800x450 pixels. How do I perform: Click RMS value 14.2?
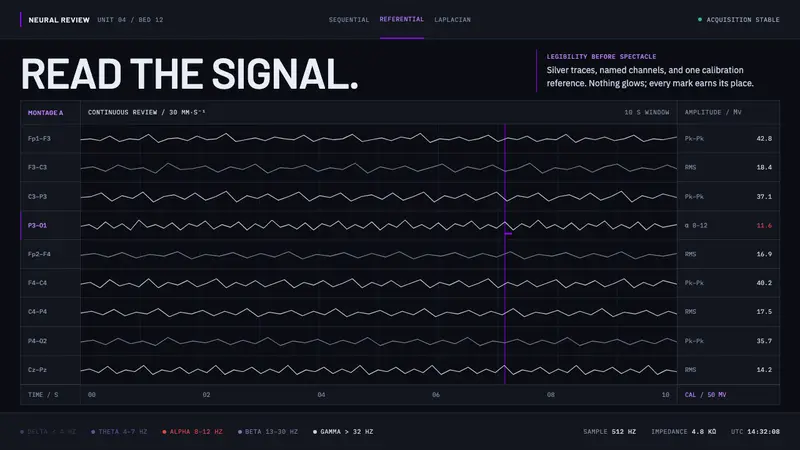764,370
